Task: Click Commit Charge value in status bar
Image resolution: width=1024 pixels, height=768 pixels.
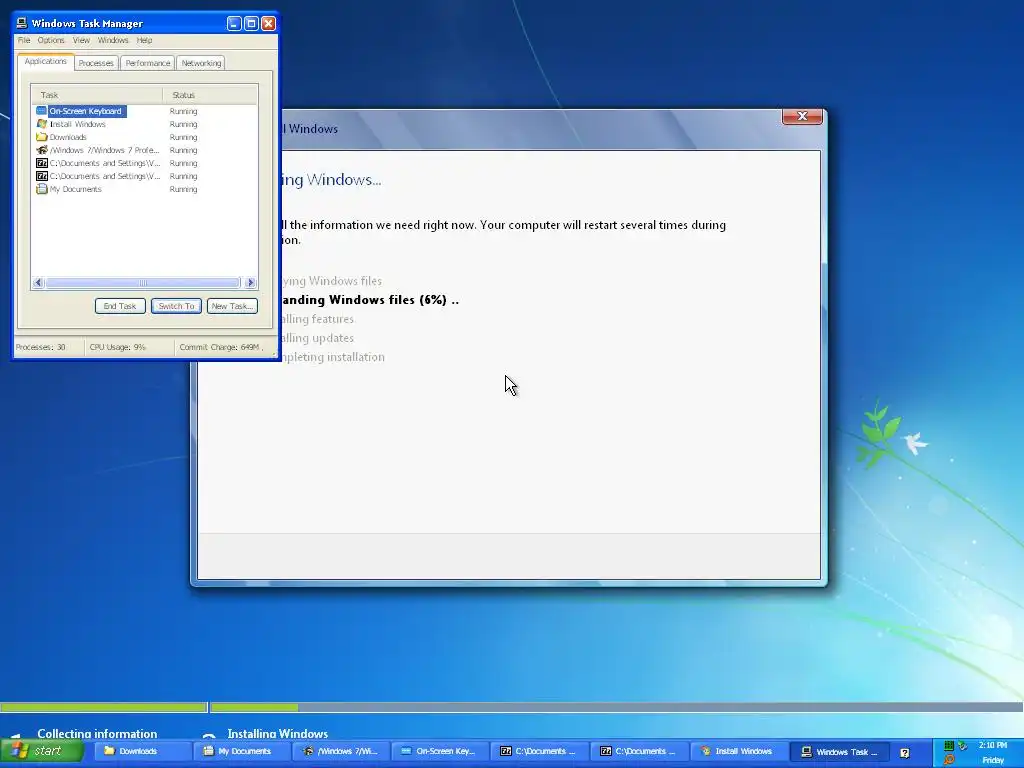Action: 219,347
